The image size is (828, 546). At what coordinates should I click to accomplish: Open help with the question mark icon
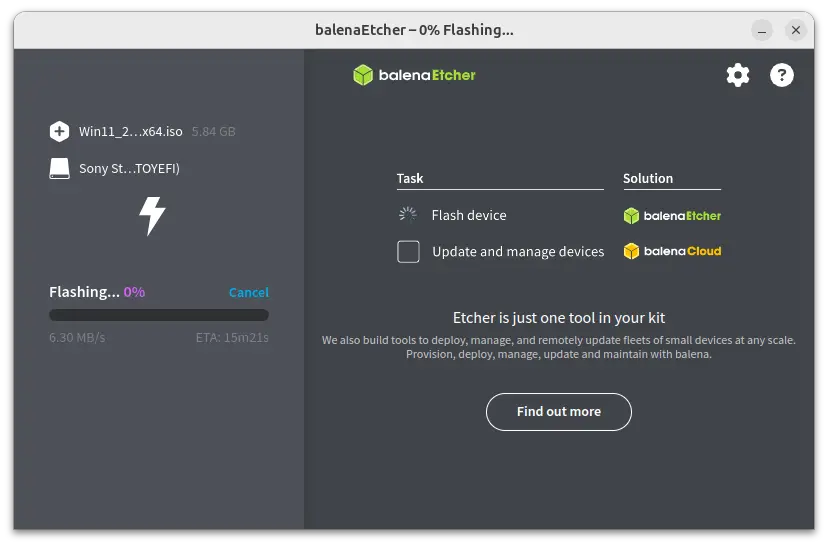tap(782, 75)
